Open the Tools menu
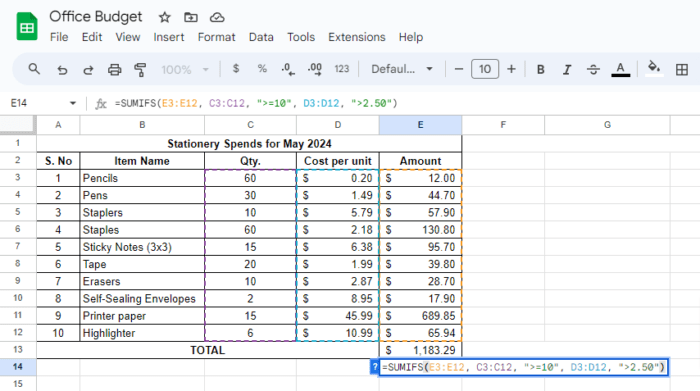Image resolution: width=700 pixels, height=391 pixels. tap(301, 37)
